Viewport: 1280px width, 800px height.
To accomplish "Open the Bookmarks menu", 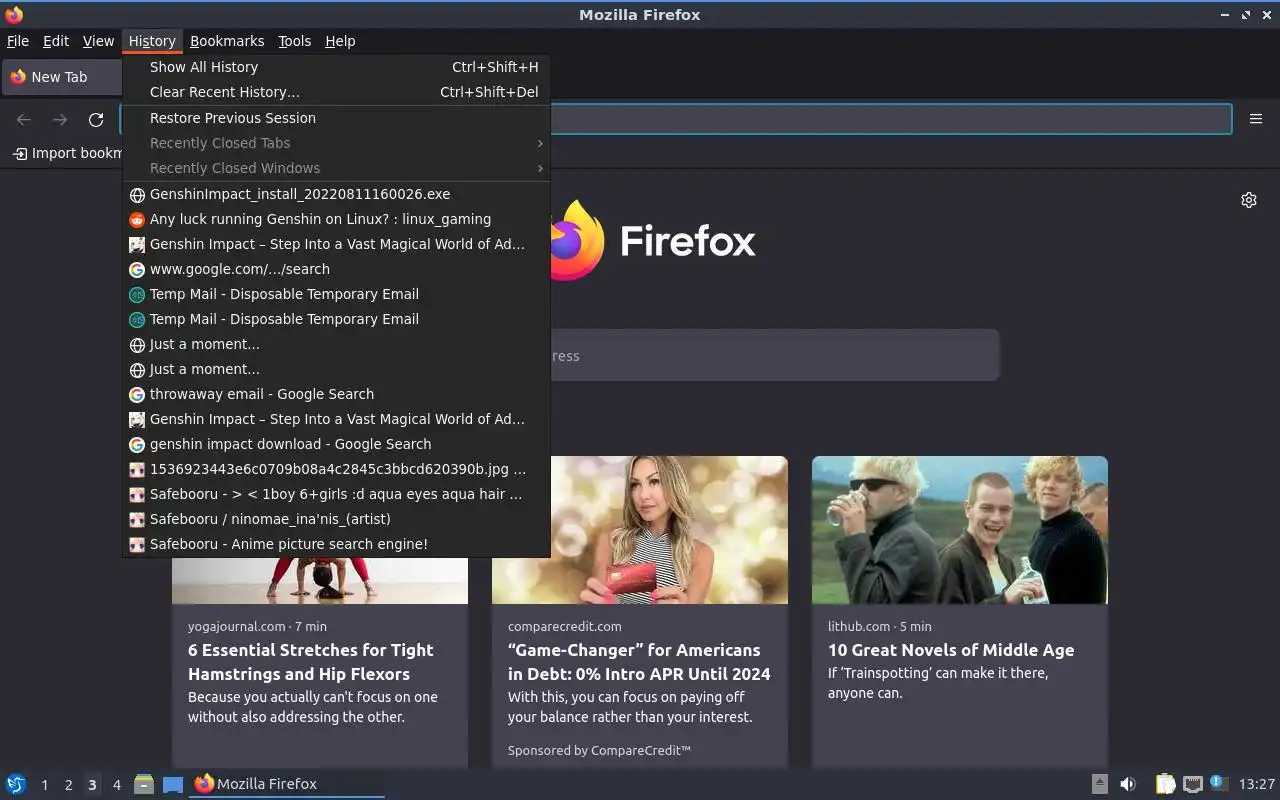I will click(x=227, y=41).
